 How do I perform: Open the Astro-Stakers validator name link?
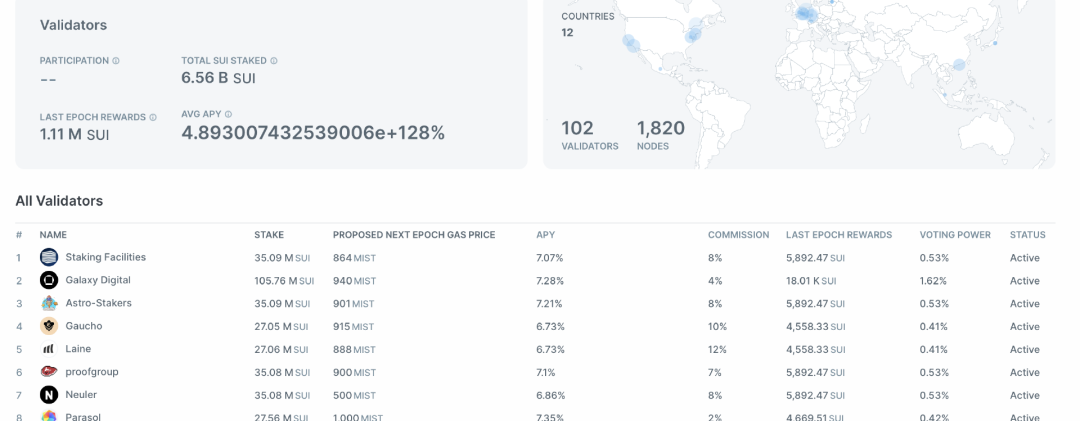tap(98, 303)
